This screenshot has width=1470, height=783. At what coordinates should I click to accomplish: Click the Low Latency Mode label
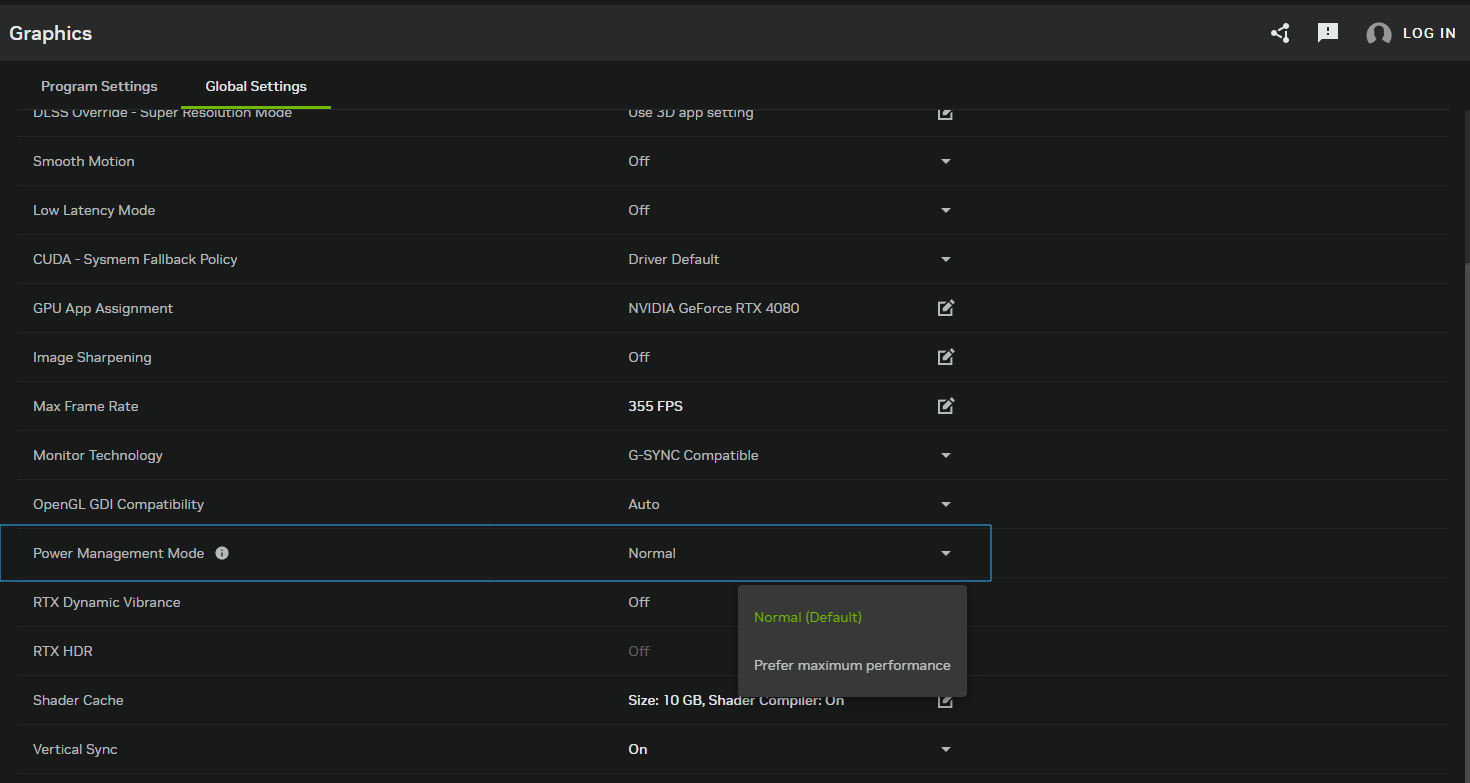(94, 210)
